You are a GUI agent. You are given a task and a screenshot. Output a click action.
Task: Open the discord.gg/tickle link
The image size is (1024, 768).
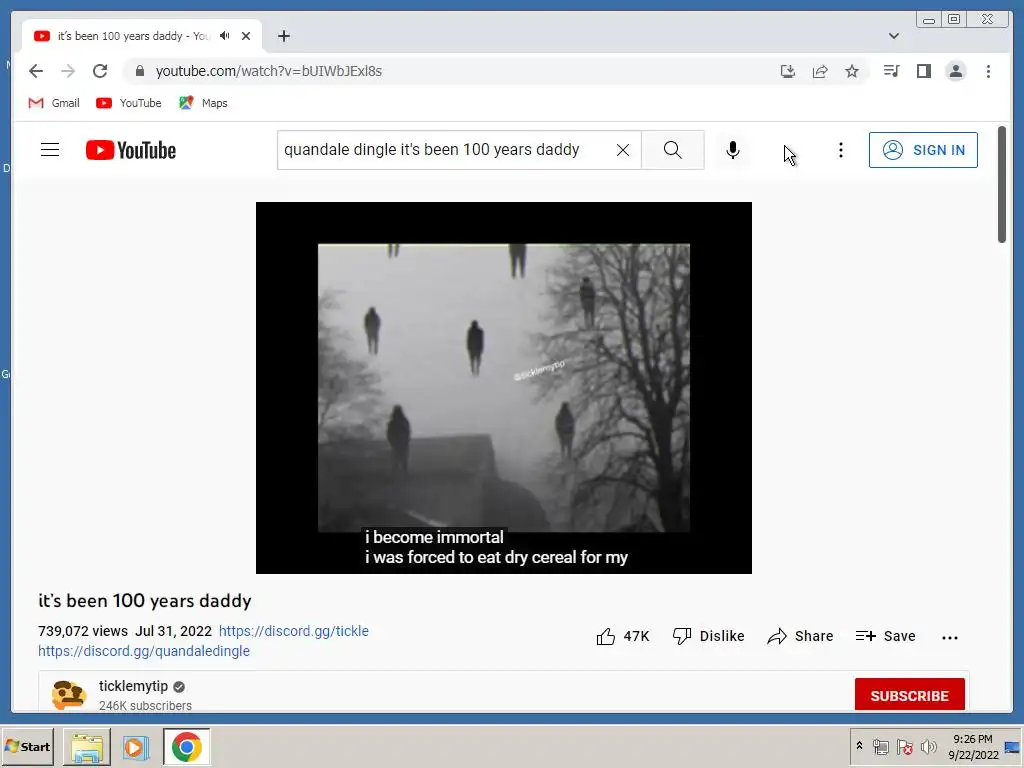coord(294,631)
